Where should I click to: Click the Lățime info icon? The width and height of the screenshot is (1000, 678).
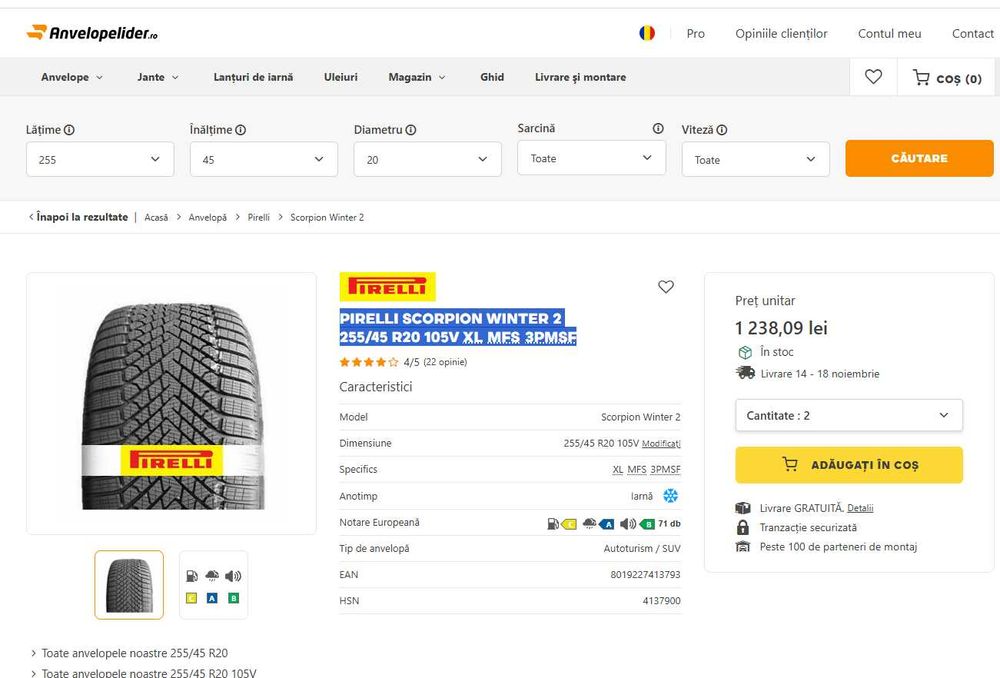click(69, 130)
